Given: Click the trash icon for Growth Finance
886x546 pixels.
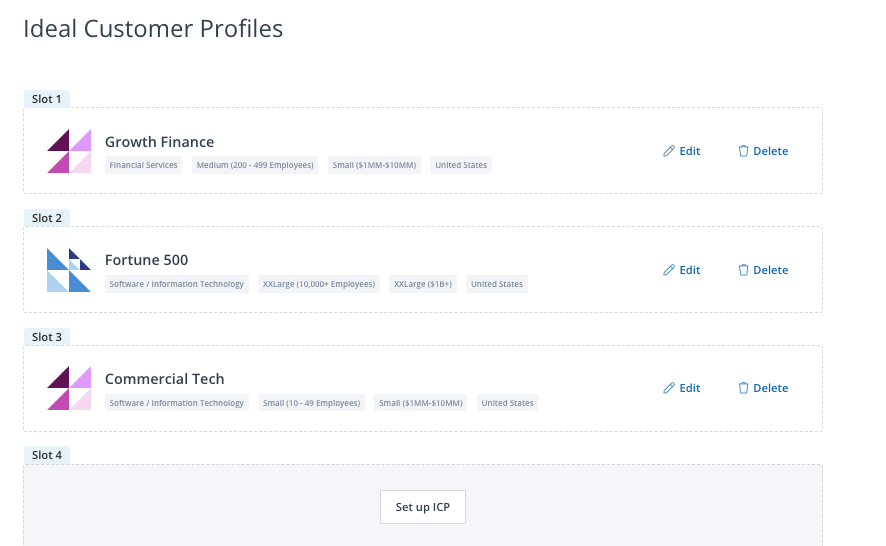Looking at the screenshot, I should 743,151.
